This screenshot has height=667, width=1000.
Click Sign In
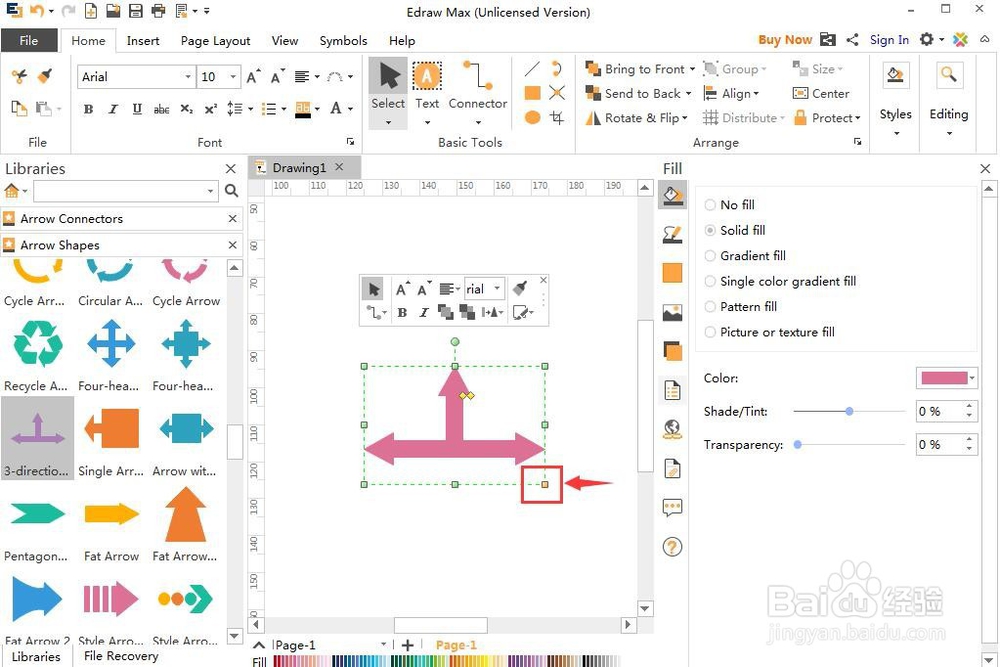click(889, 40)
